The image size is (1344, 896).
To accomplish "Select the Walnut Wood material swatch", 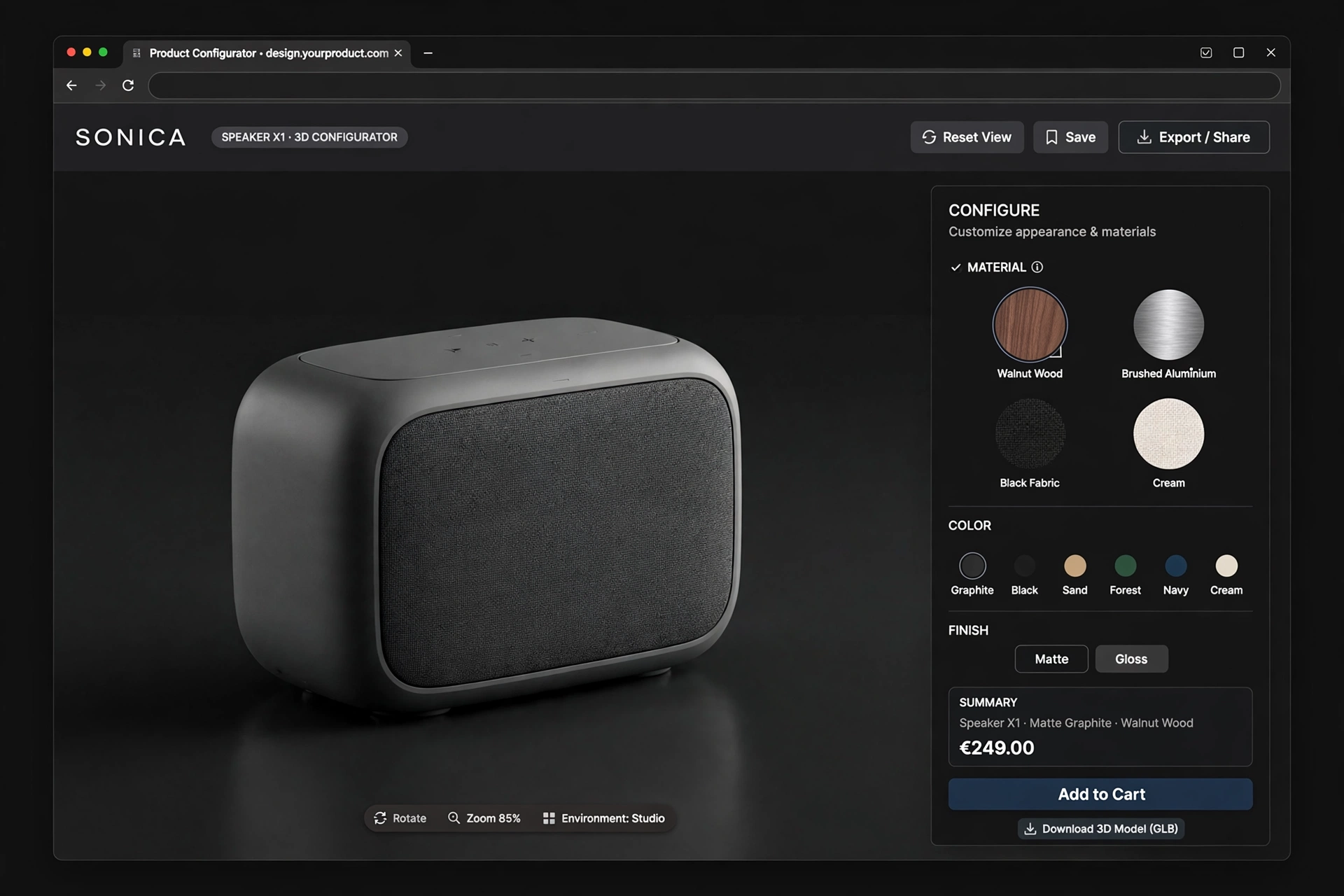I will click(x=1030, y=325).
